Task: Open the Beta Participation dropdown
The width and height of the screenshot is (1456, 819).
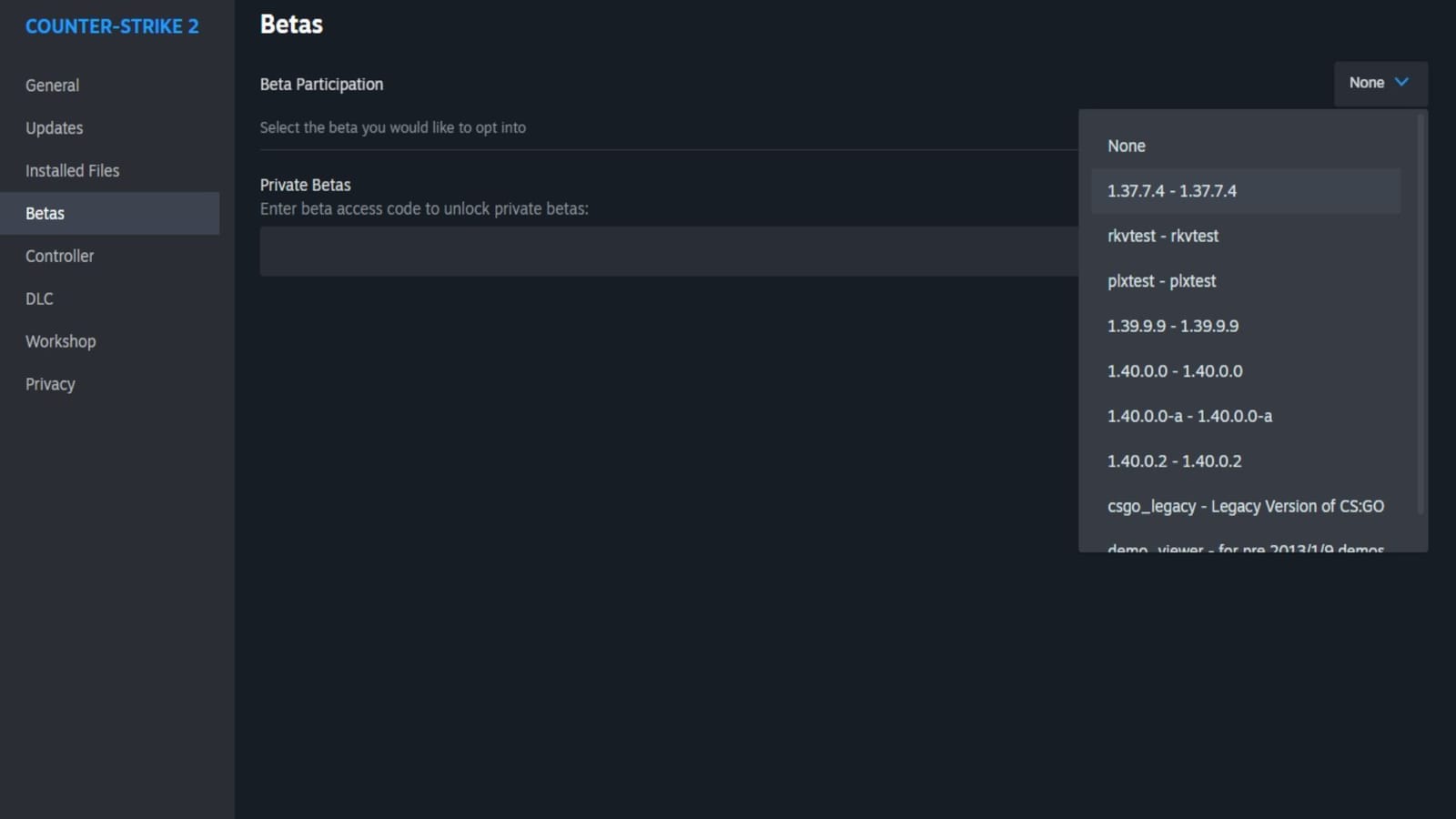Action: tap(1379, 83)
